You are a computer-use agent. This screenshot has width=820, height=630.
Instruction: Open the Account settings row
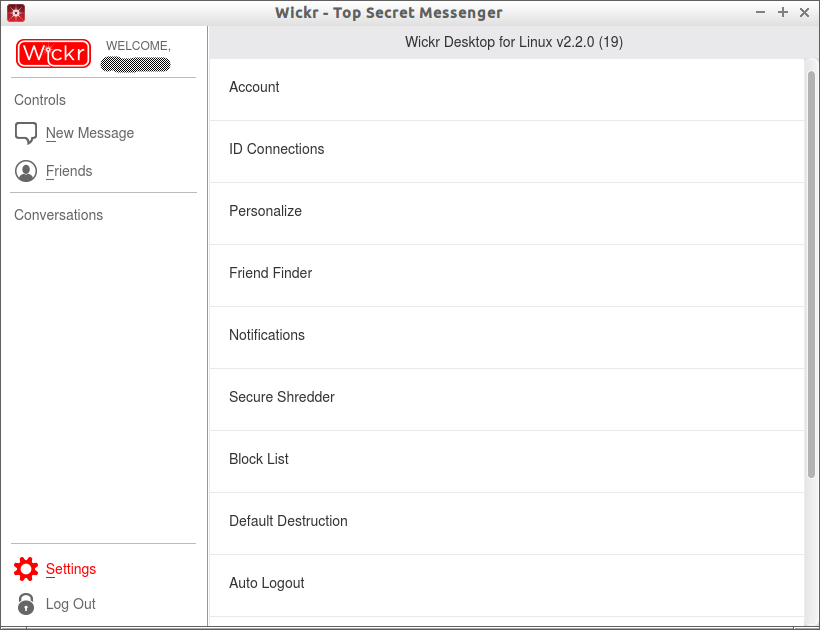click(506, 90)
